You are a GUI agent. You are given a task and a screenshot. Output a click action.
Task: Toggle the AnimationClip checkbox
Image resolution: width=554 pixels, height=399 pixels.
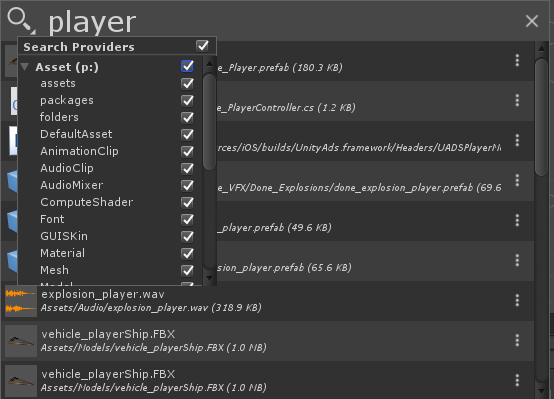tap(187, 152)
